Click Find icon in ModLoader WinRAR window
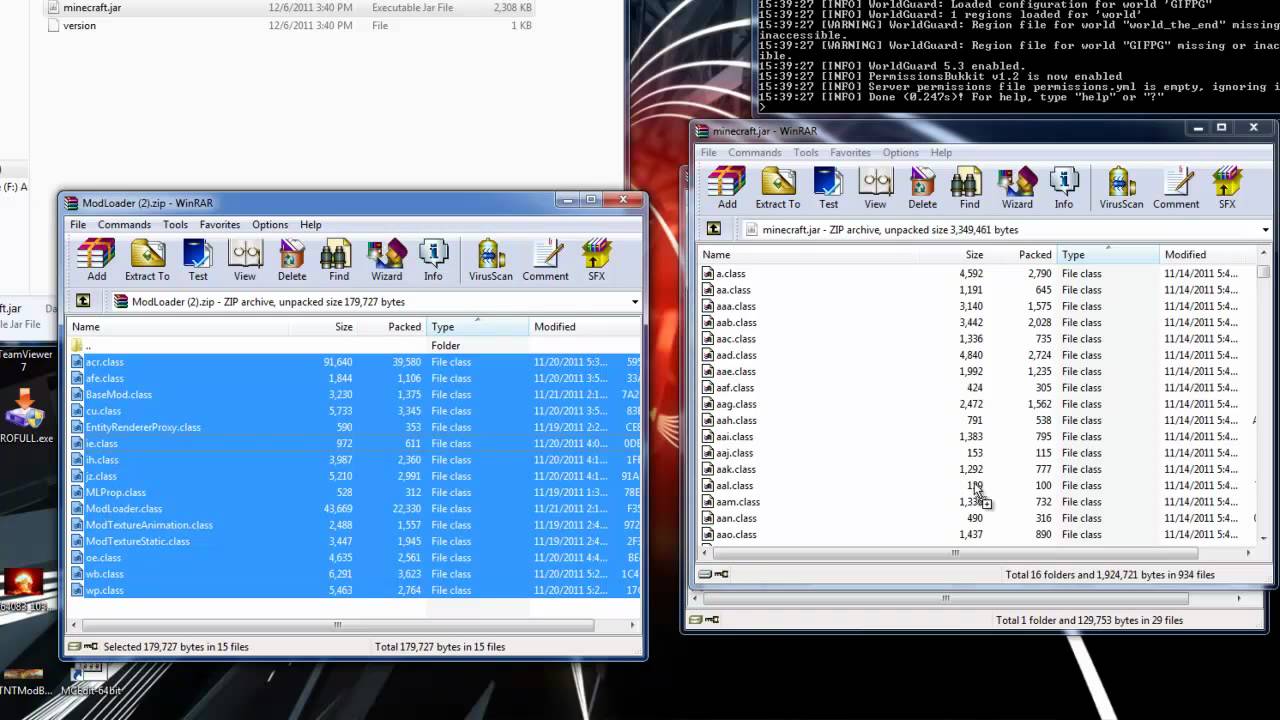 click(339, 259)
